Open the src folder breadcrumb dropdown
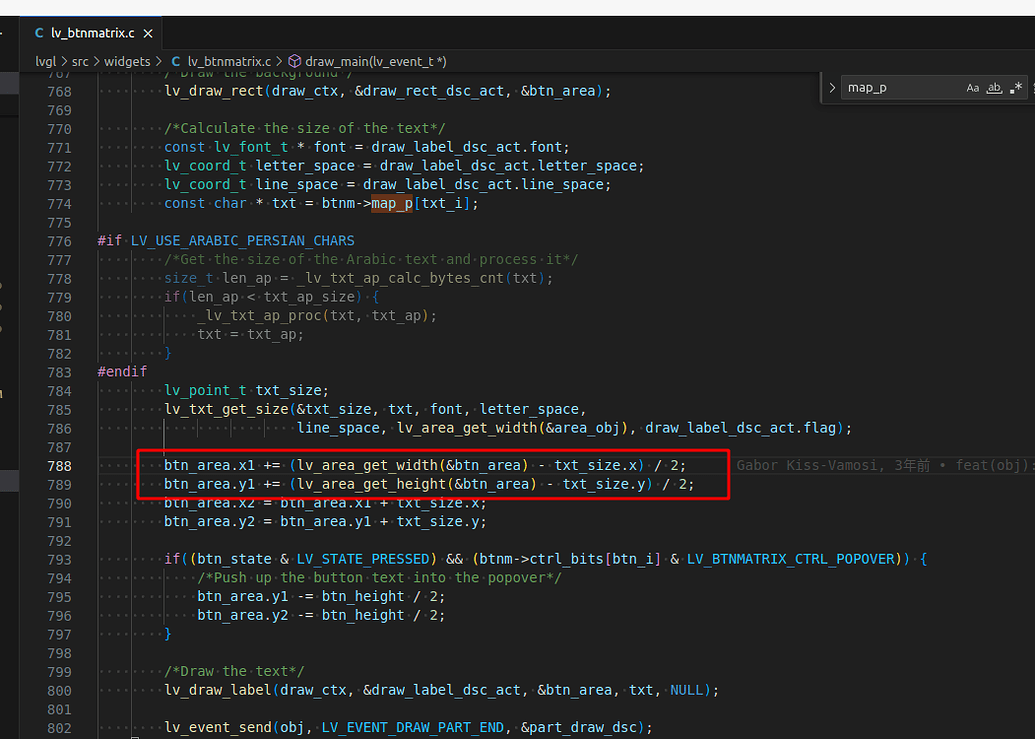 [x=80, y=61]
